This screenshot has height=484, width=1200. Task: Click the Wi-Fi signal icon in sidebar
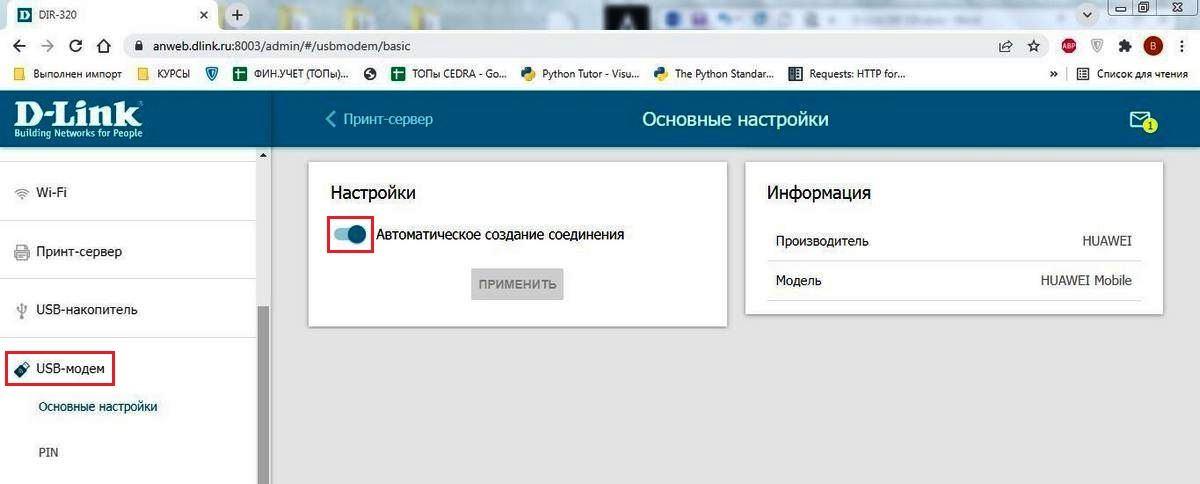coord(22,193)
